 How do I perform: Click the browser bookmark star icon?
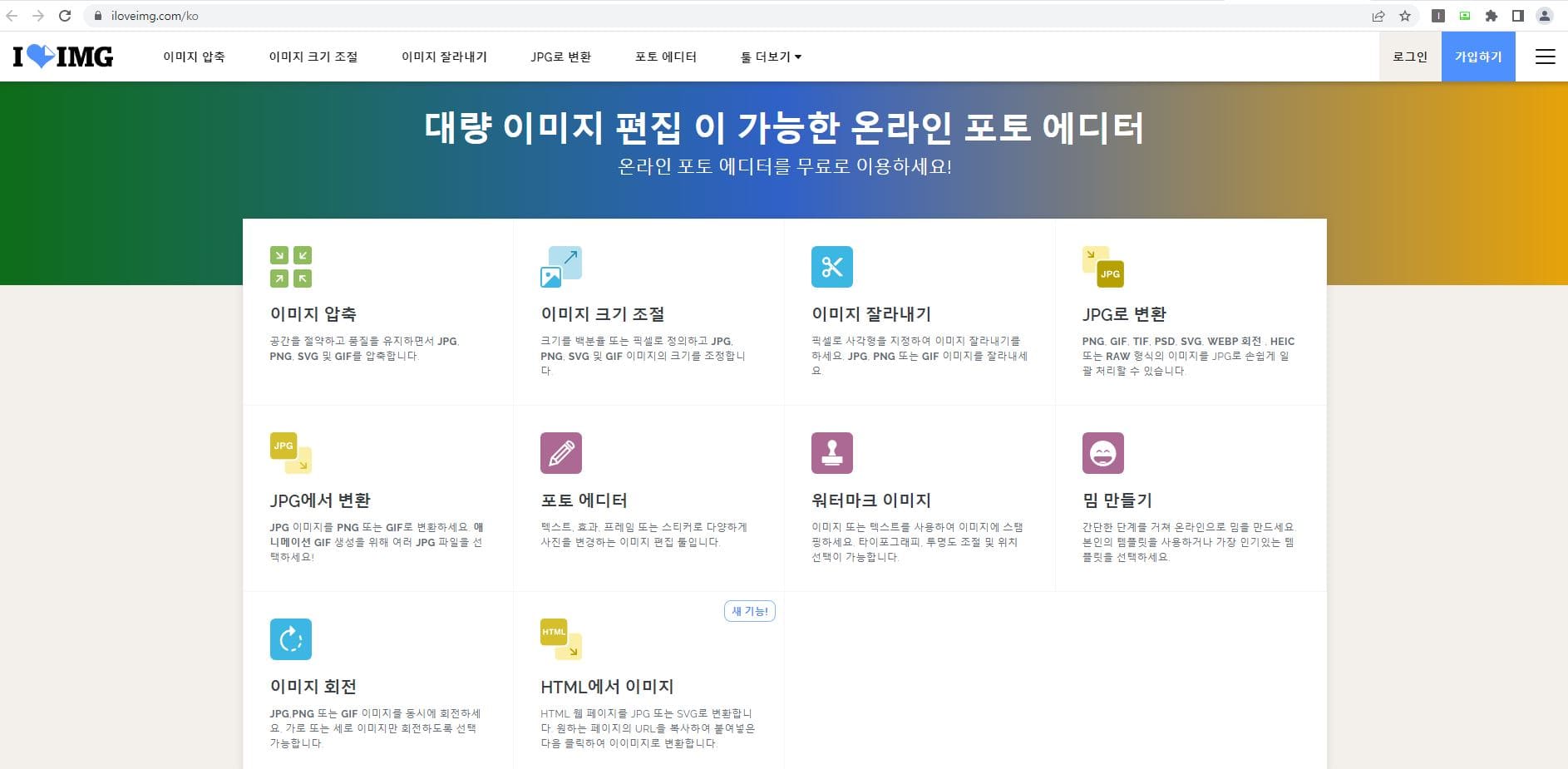1405,15
